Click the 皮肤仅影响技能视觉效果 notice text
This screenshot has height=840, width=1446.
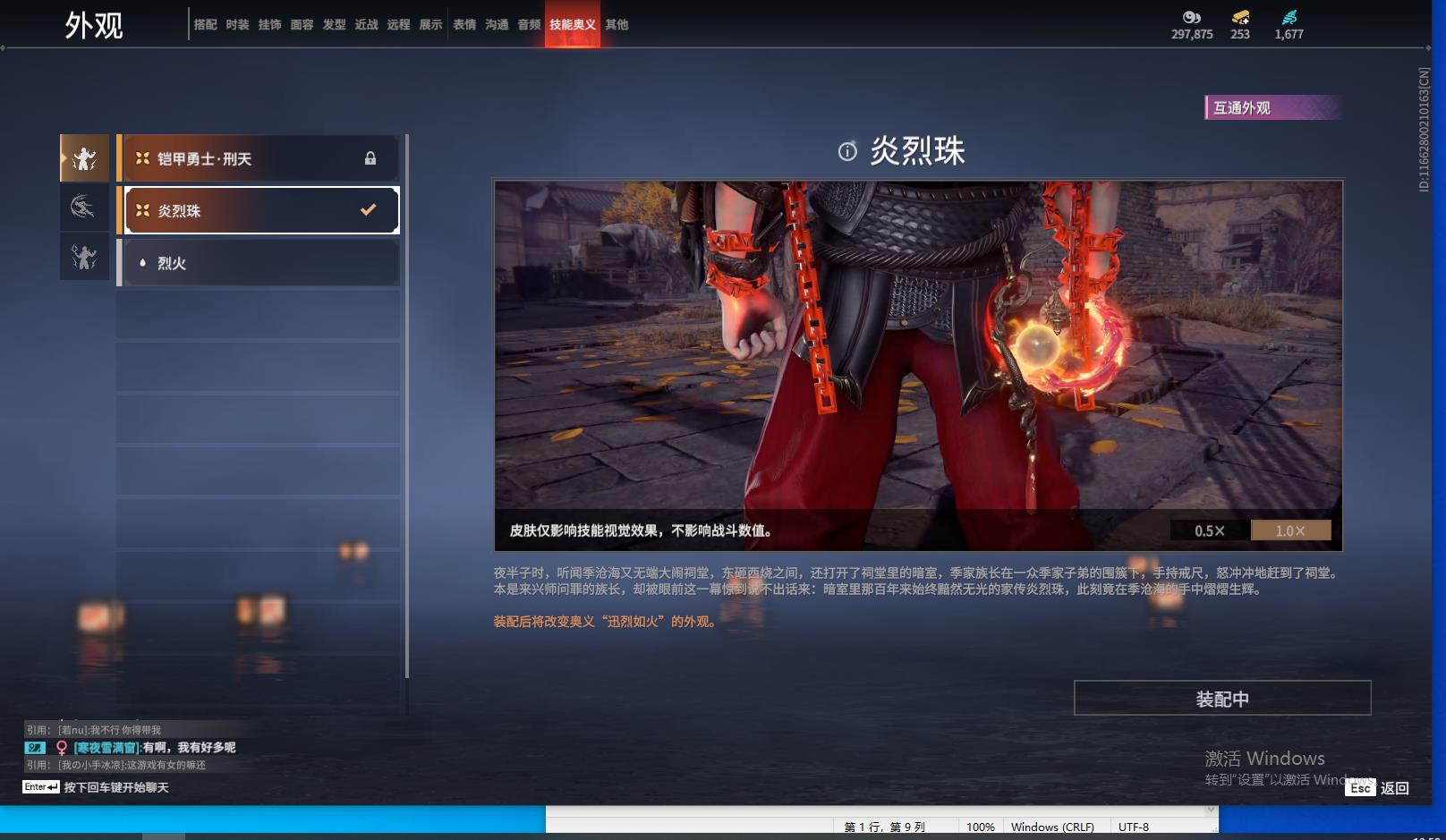641,530
